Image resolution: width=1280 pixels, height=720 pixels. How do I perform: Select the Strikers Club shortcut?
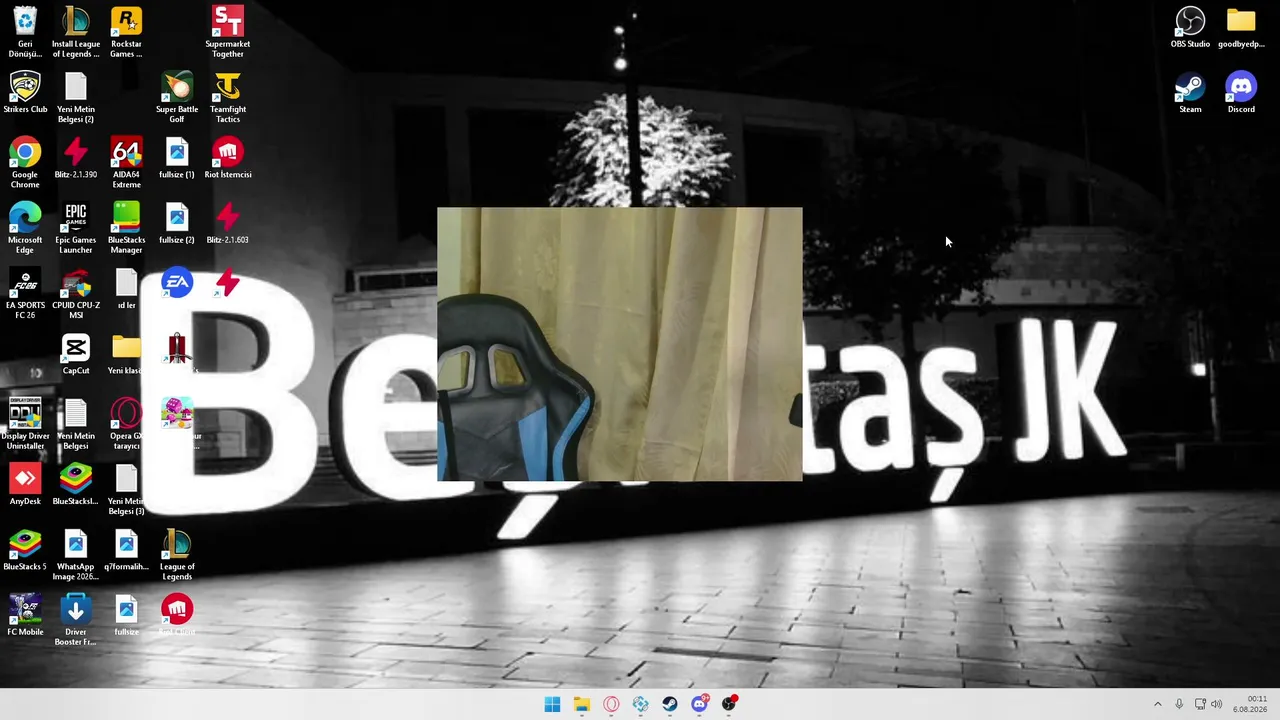point(25,93)
